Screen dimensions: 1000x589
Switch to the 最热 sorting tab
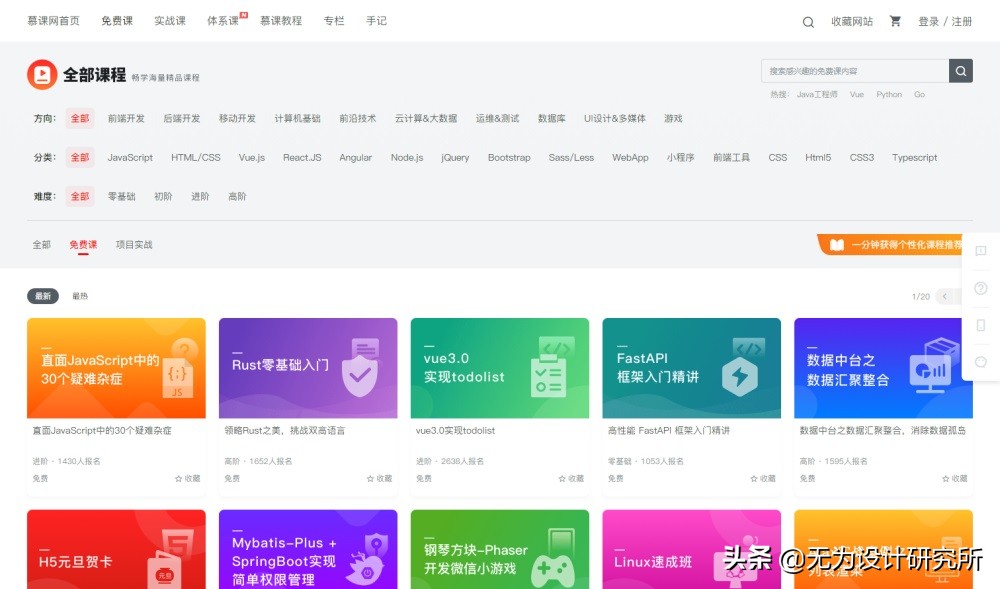coord(80,295)
